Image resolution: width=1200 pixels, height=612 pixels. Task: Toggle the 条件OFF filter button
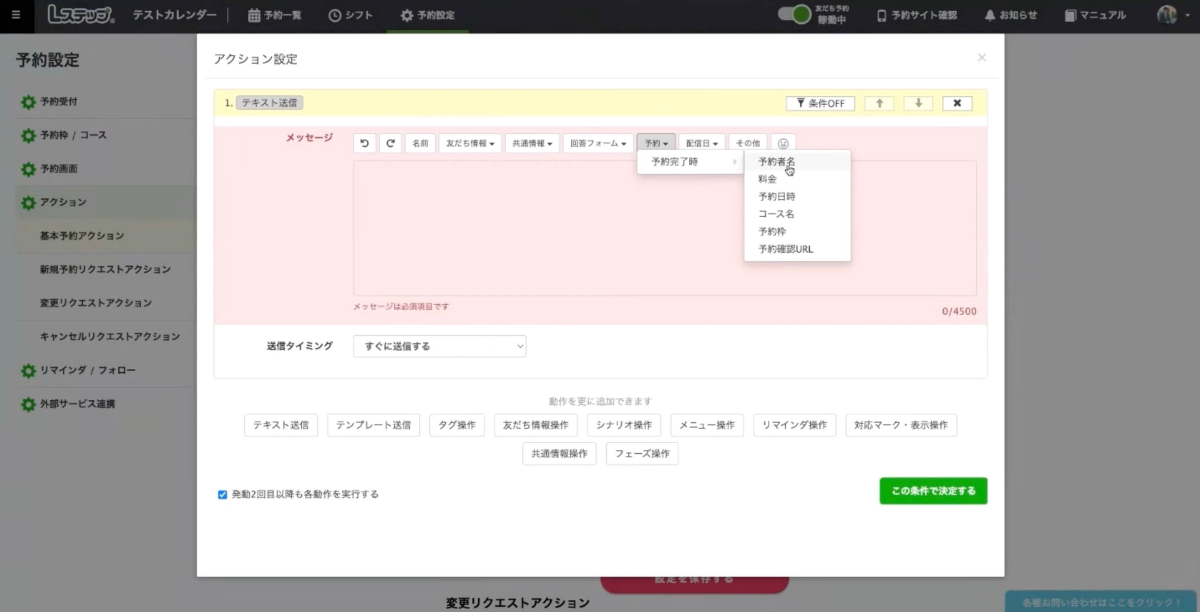coord(820,103)
